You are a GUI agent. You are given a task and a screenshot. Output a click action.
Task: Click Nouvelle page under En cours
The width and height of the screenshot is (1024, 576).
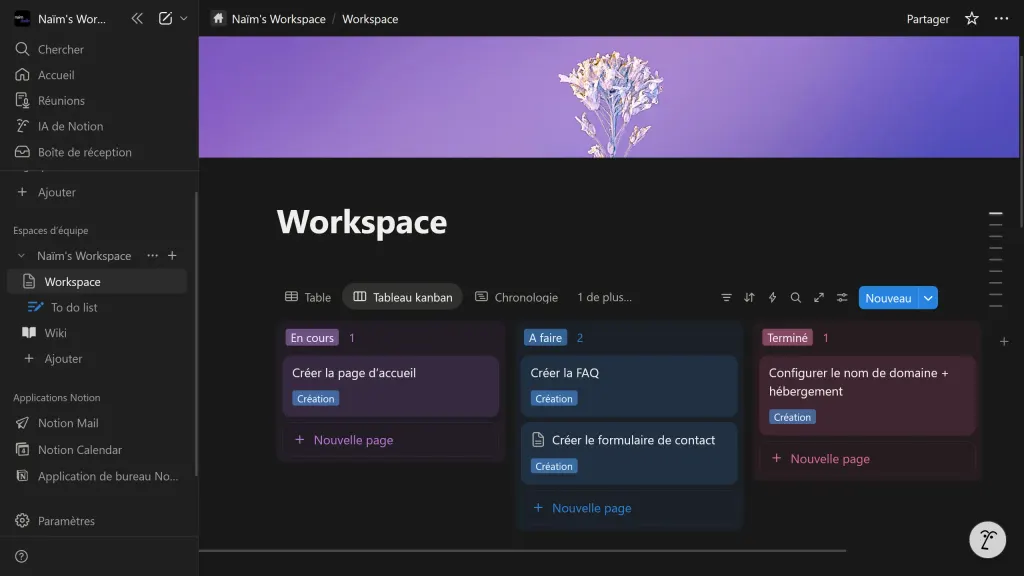[x=391, y=440]
